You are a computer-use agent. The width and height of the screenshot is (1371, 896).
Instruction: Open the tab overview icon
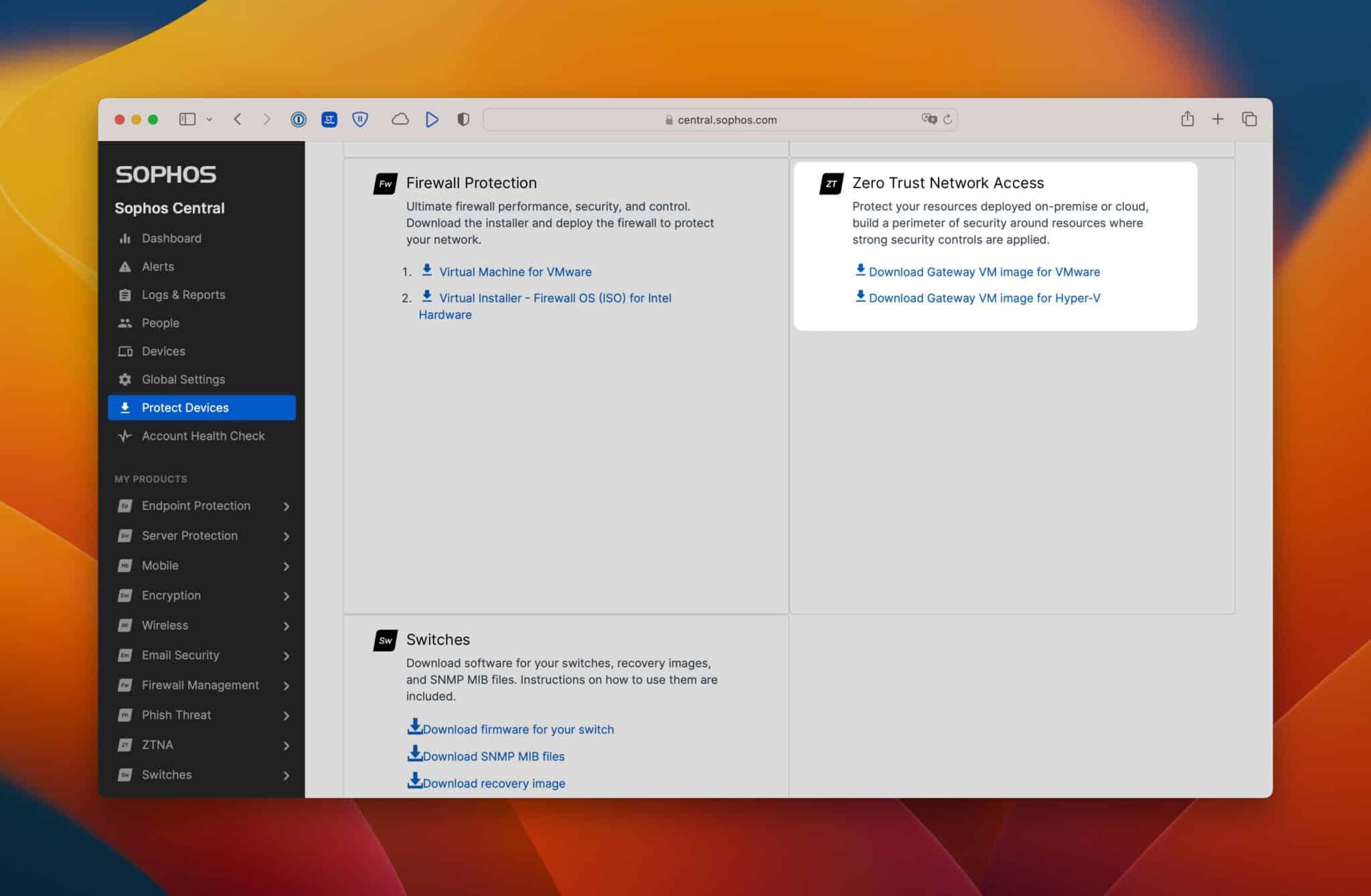pyautogui.click(x=1248, y=119)
